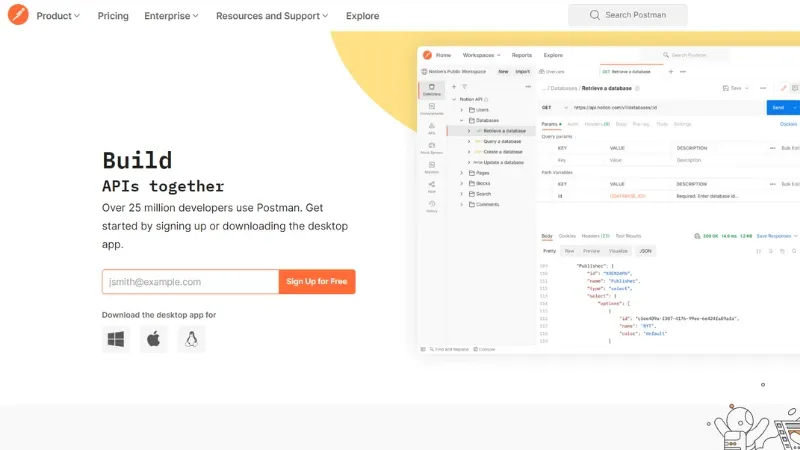800x450 pixels.
Task: Click Explore in the app preview top bar
Action: pos(553,55)
